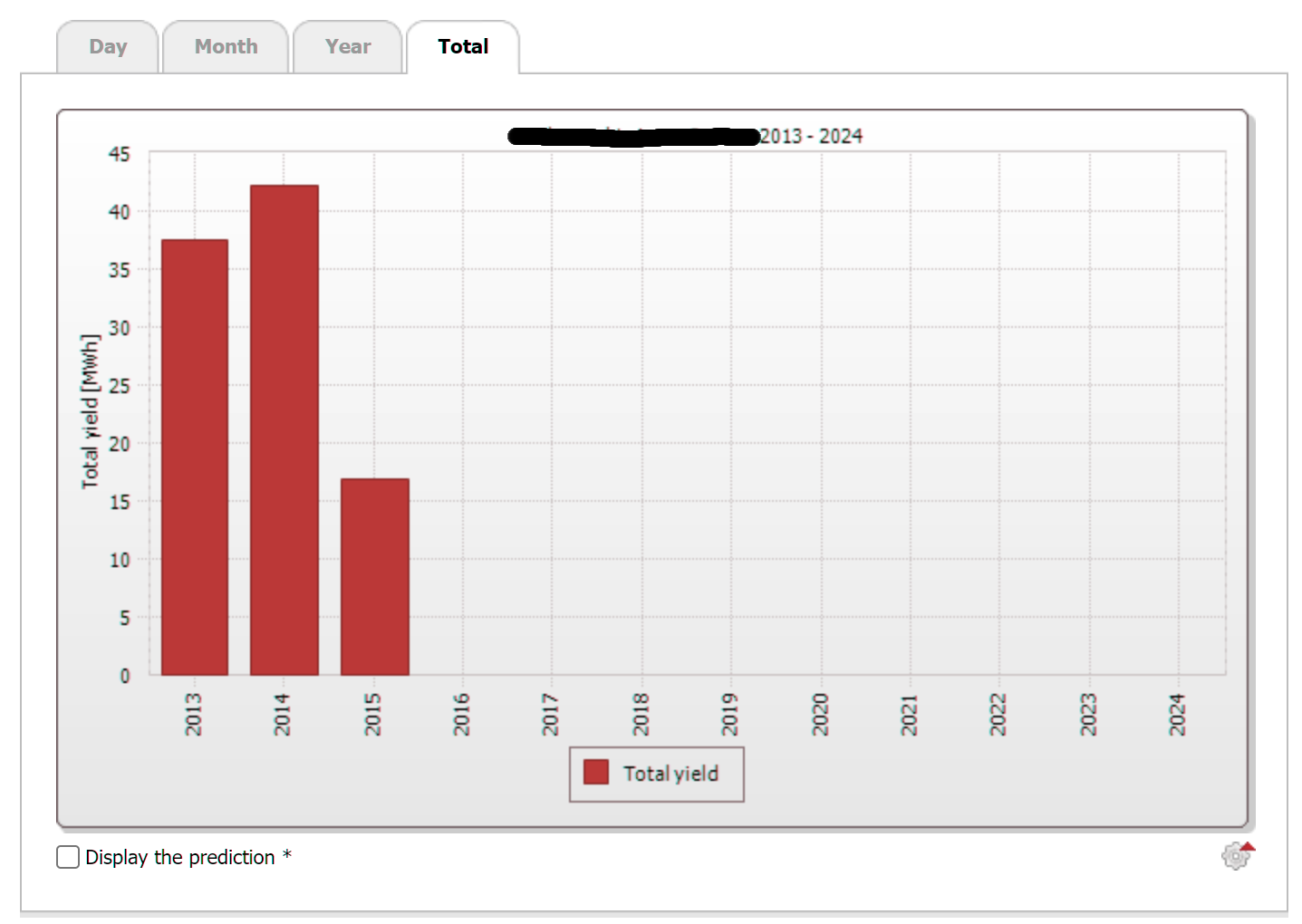Click the 2016 x-axis label

click(x=461, y=714)
